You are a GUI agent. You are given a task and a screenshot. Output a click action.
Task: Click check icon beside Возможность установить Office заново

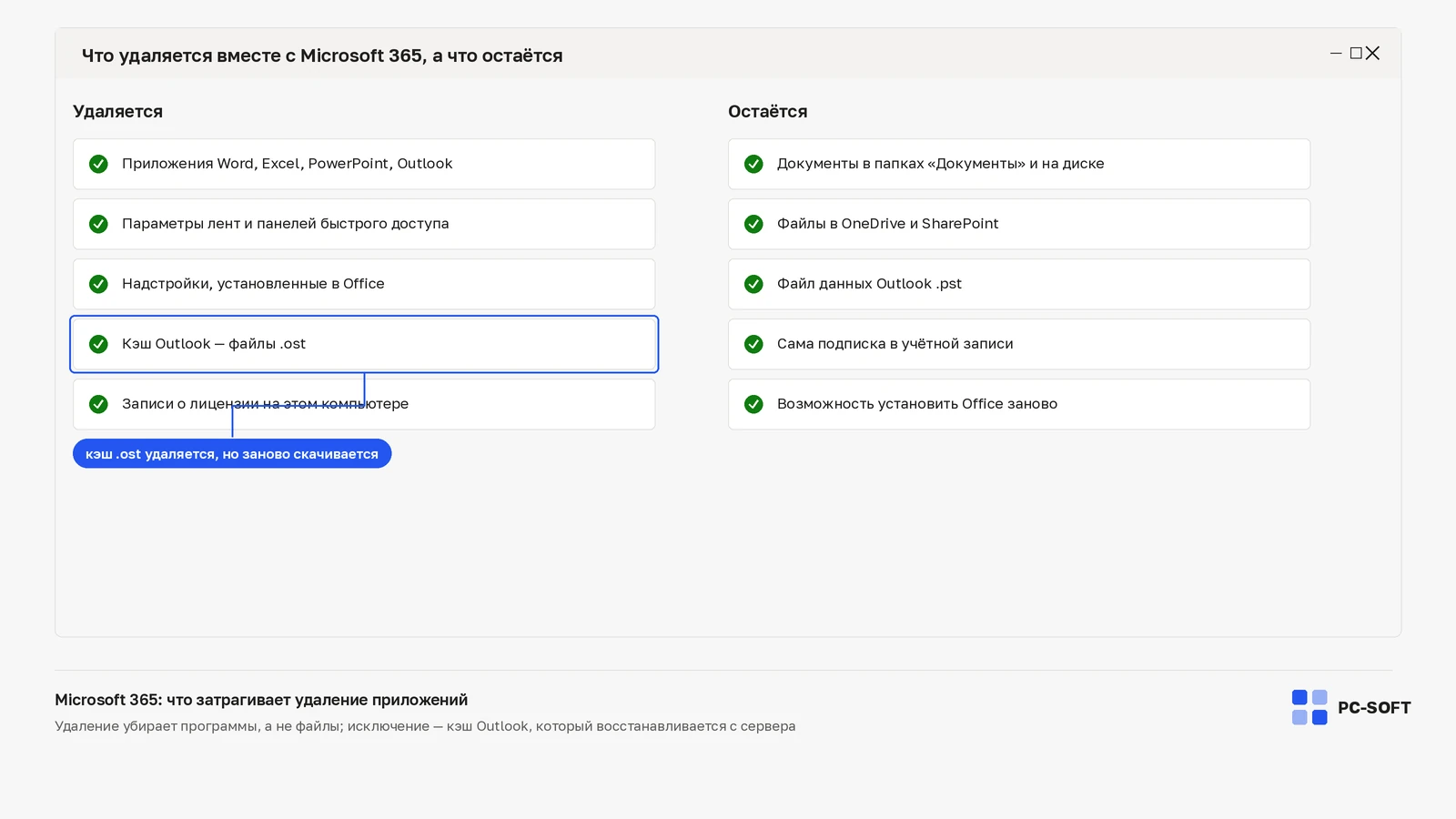click(753, 404)
